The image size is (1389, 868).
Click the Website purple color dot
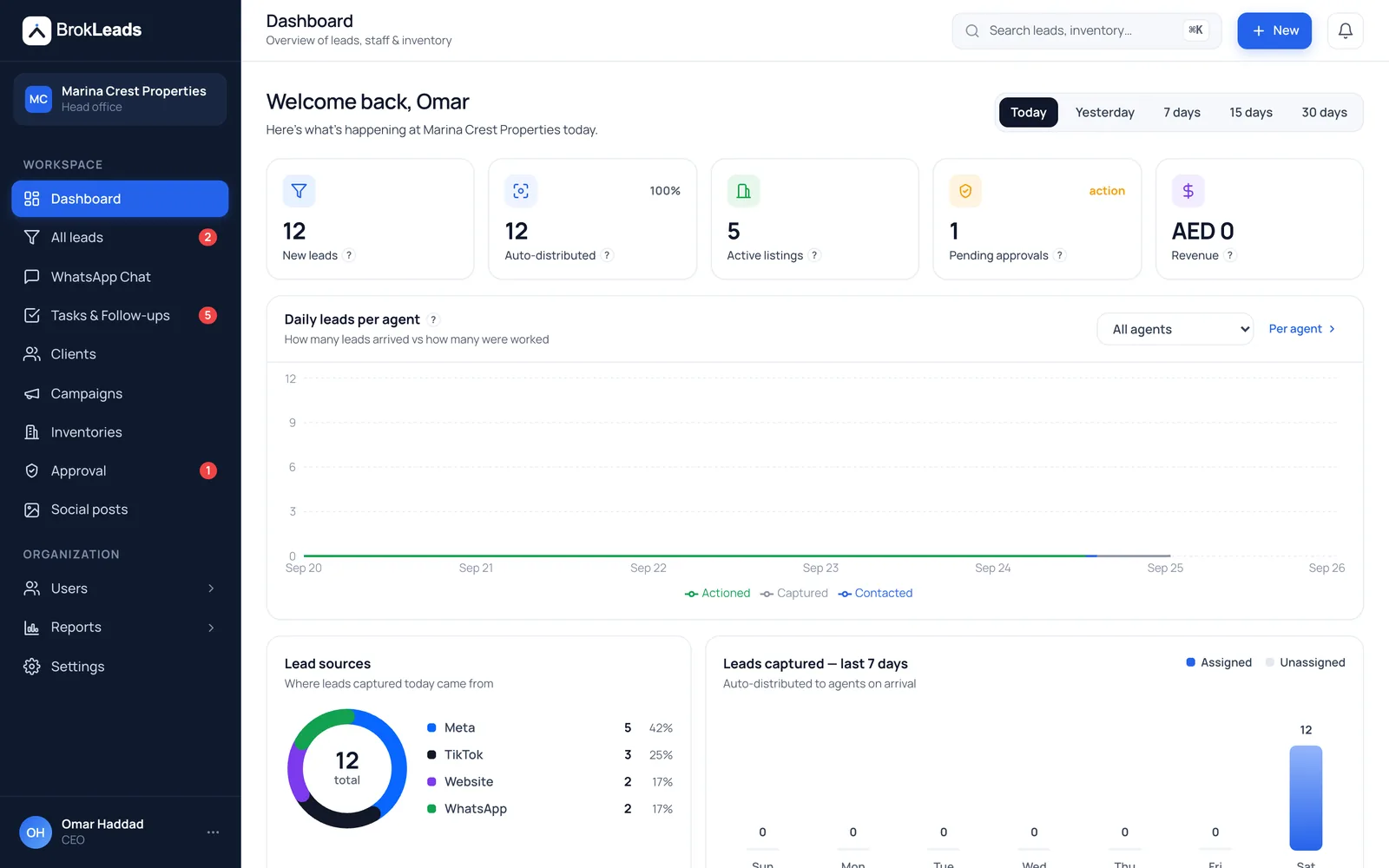tap(431, 782)
